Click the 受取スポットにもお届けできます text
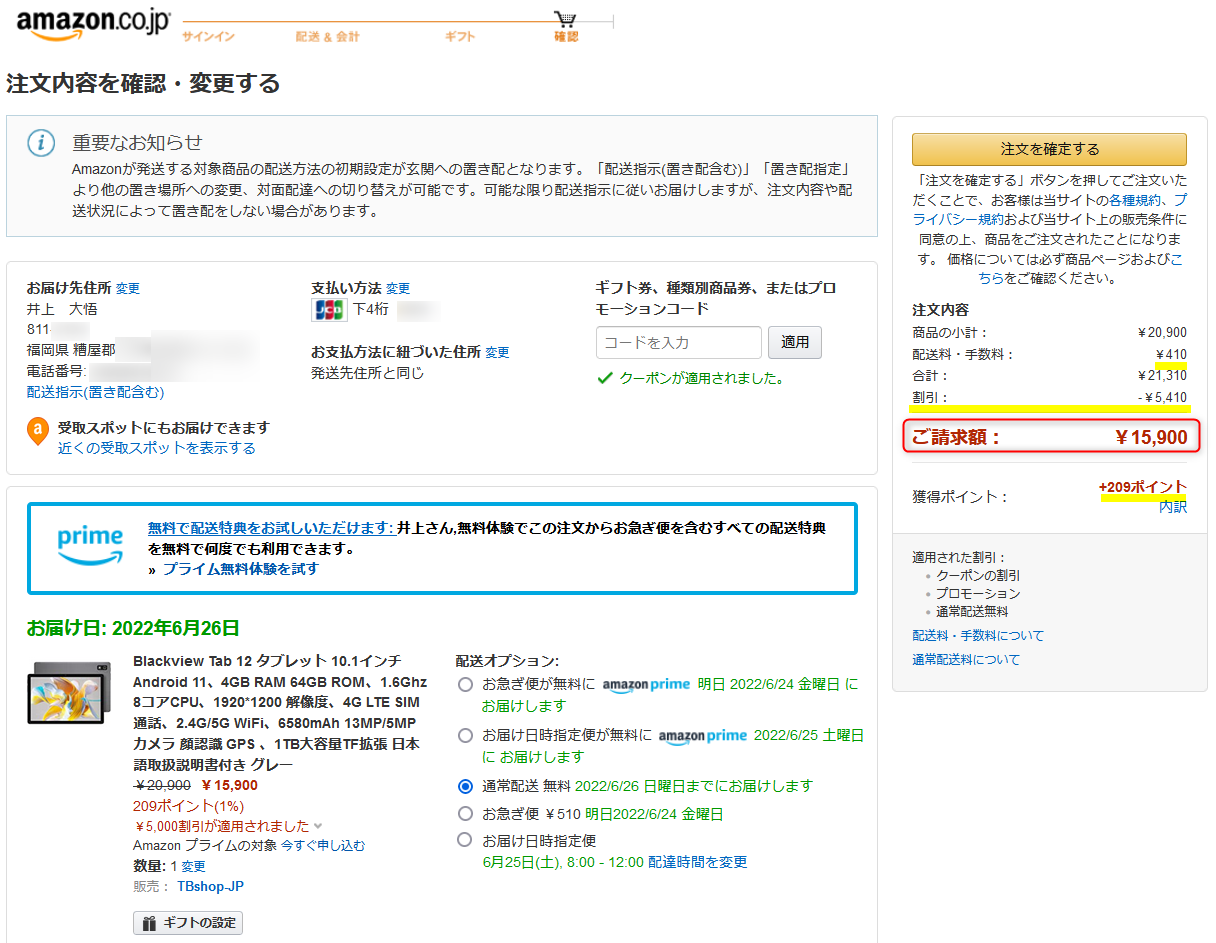Image resolution: width=1216 pixels, height=943 pixels. [x=164, y=428]
